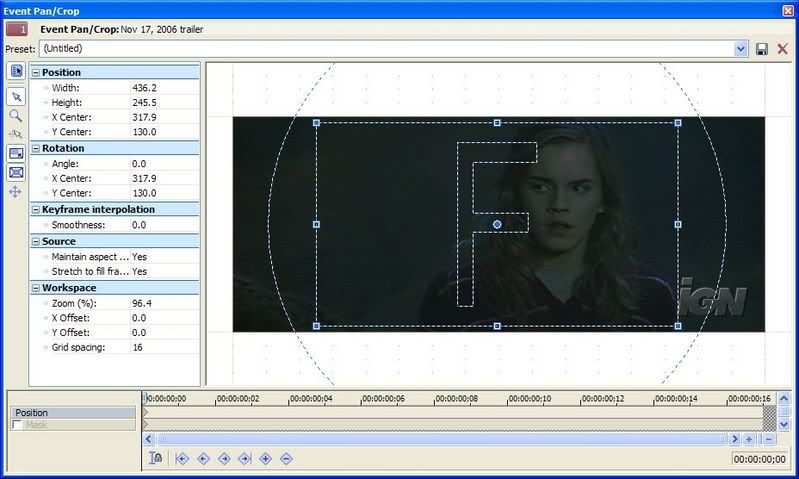Toggle the Show Properties panel icon
This screenshot has height=479, width=799.
pyautogui.click(x=16, y=71)
